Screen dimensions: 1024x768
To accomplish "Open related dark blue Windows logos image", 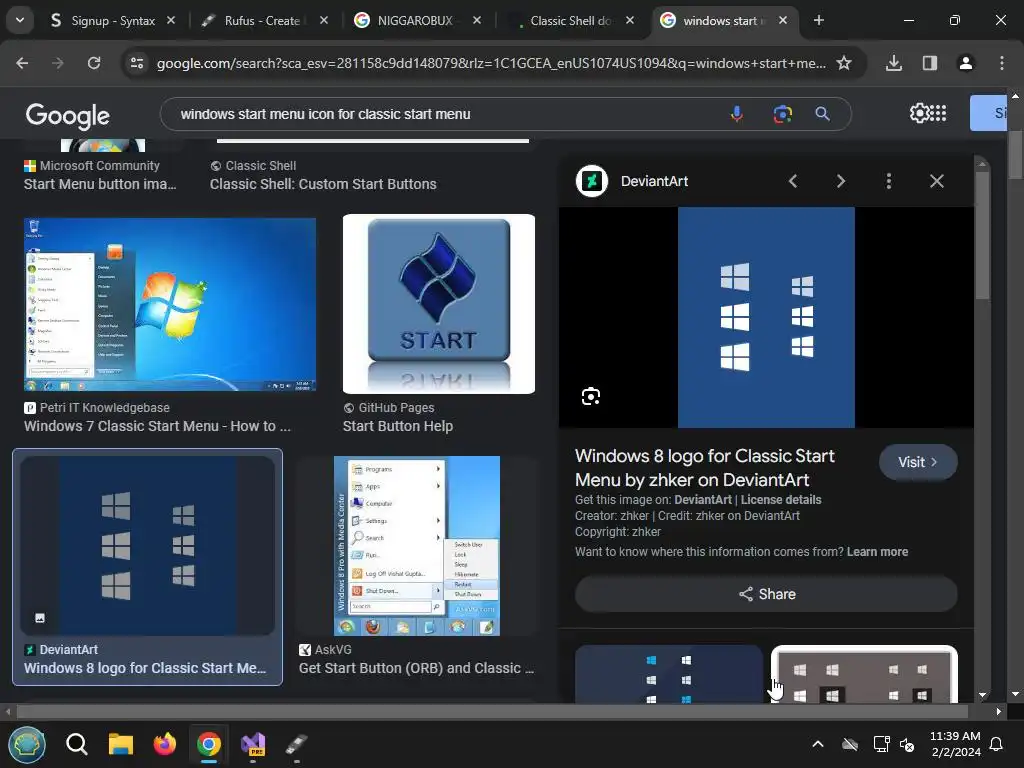I will click(x=669, y=675).
